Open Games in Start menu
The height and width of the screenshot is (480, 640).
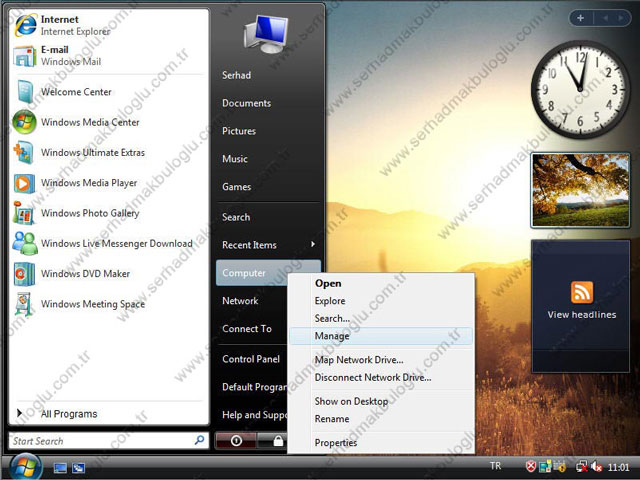(236, 187)
